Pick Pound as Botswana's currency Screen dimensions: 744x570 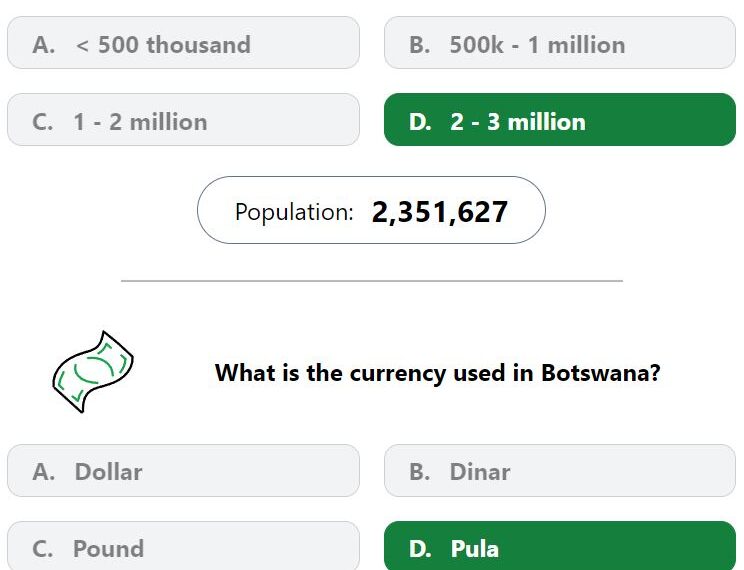(183, 546)
